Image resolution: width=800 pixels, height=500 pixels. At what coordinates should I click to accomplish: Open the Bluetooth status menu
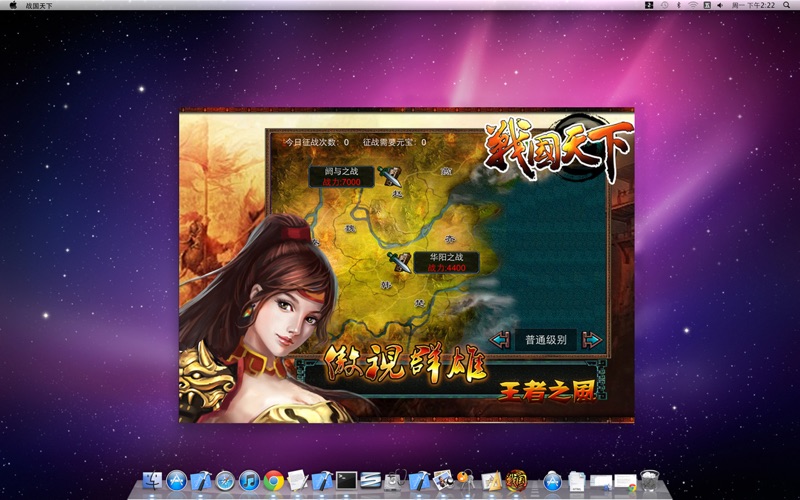click(x=679, y=5)
